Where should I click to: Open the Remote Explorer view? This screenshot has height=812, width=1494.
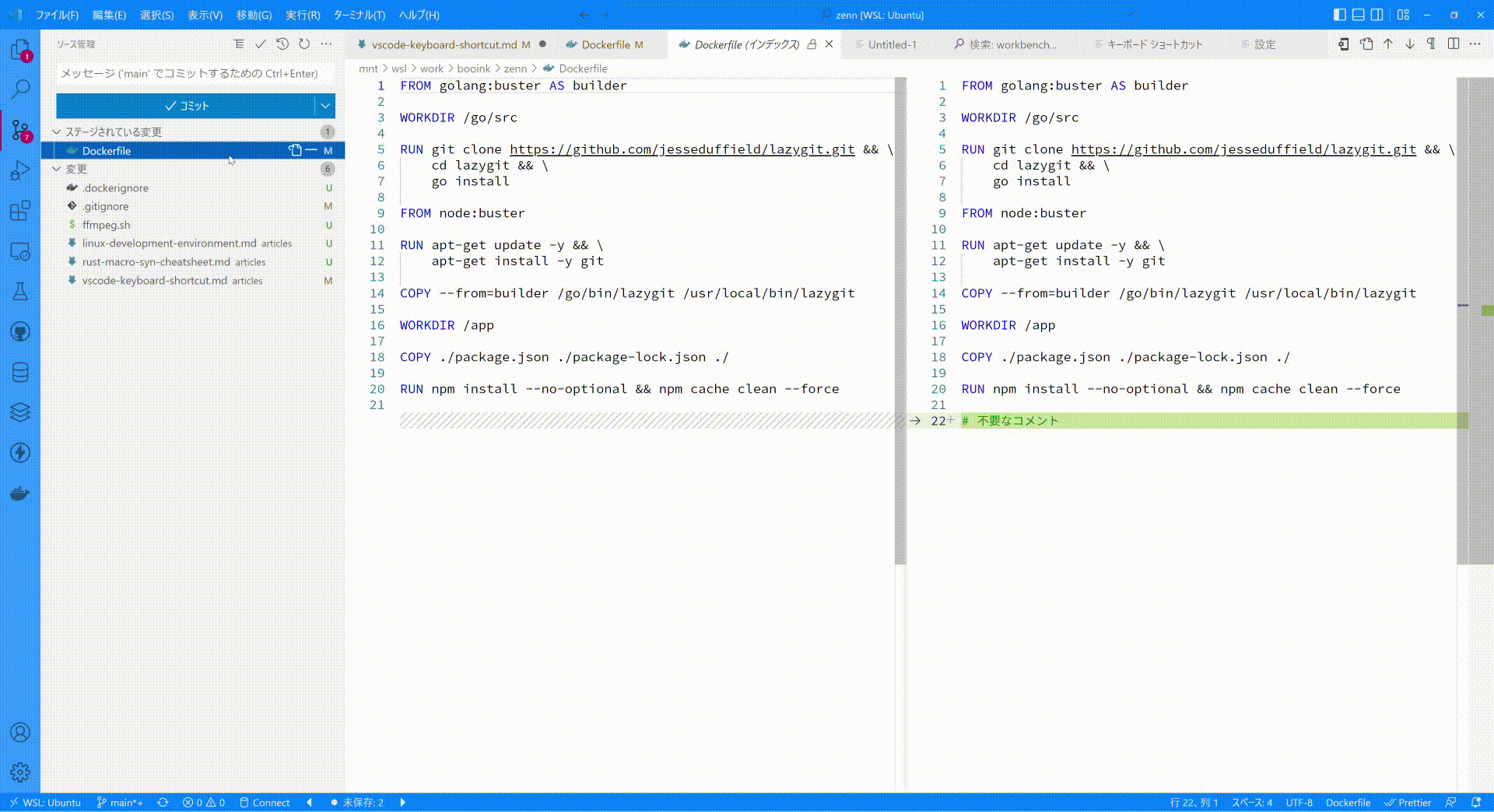20,251
